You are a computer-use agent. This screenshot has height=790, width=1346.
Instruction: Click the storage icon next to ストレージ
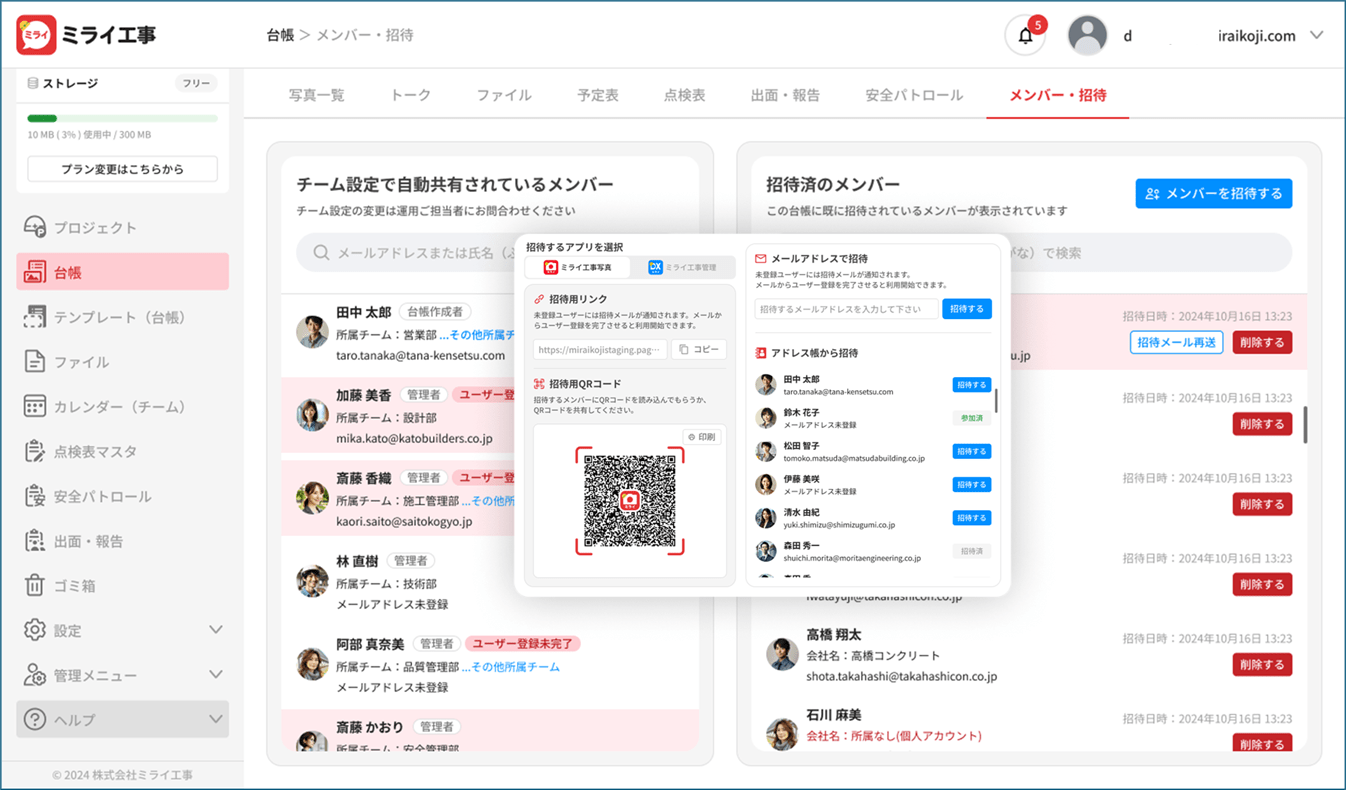33,84
